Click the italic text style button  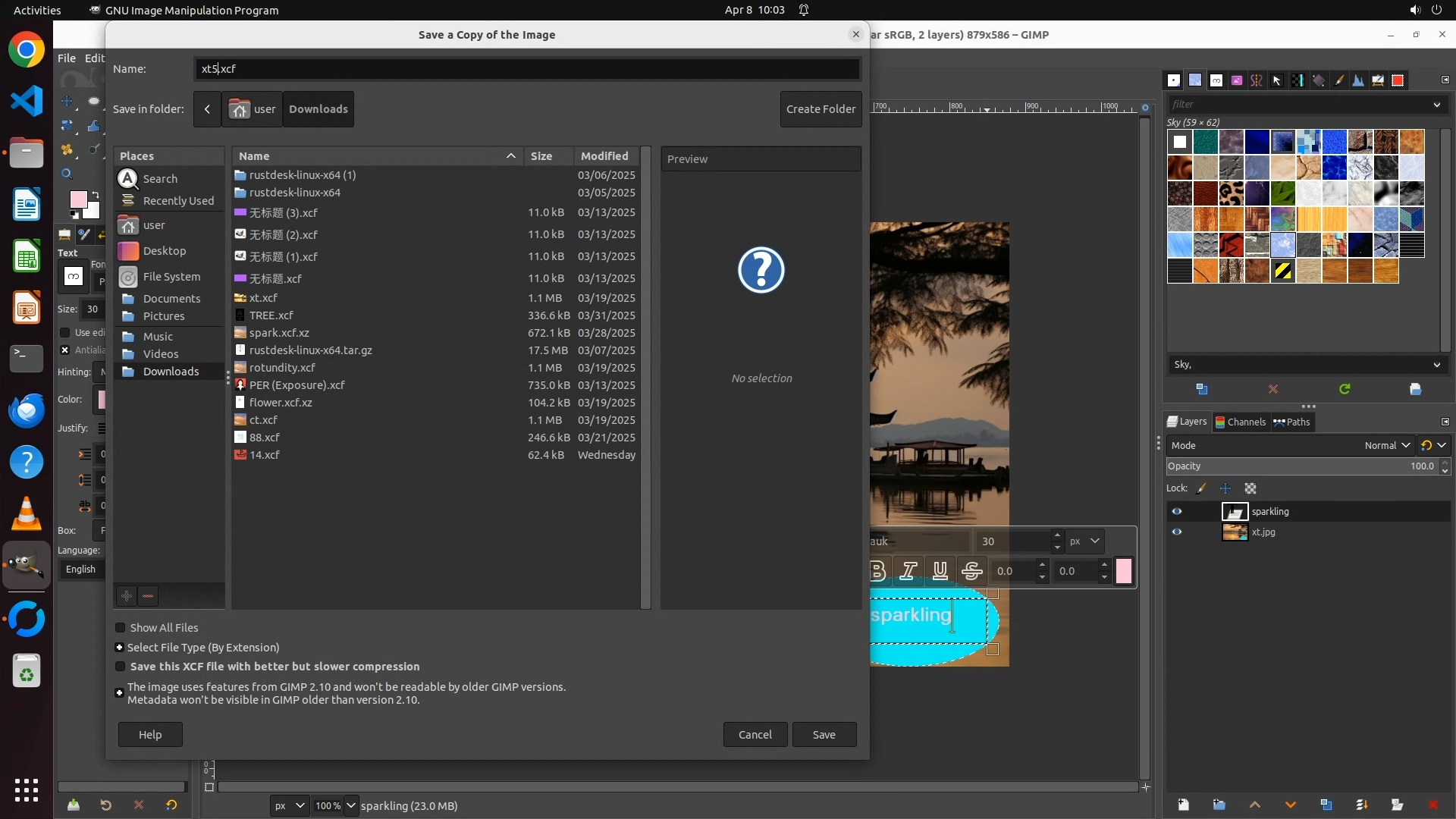pos(908,571)
